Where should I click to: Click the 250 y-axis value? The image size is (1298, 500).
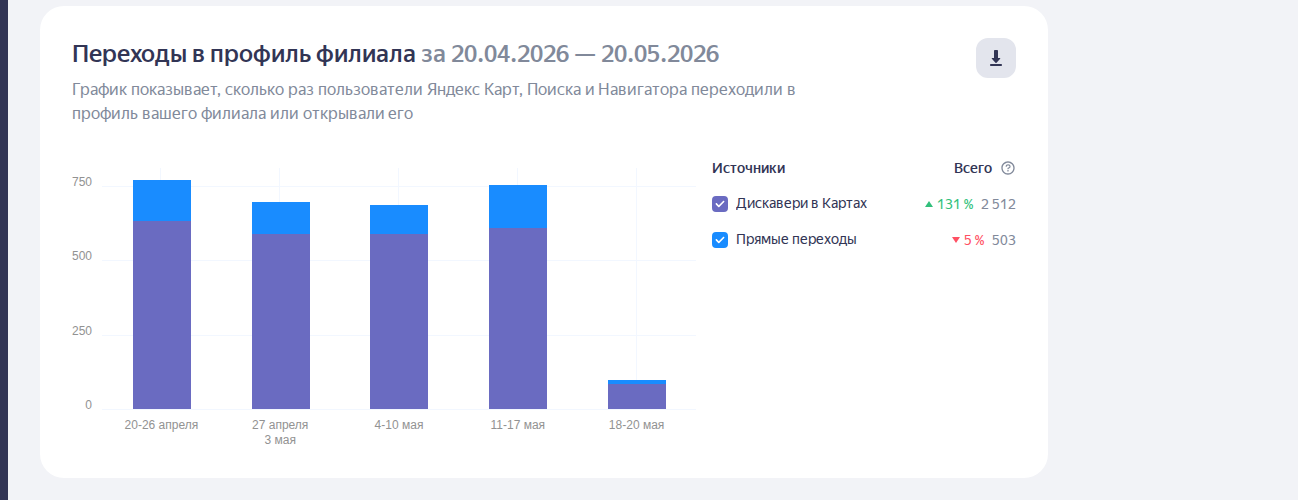[82, 331]
